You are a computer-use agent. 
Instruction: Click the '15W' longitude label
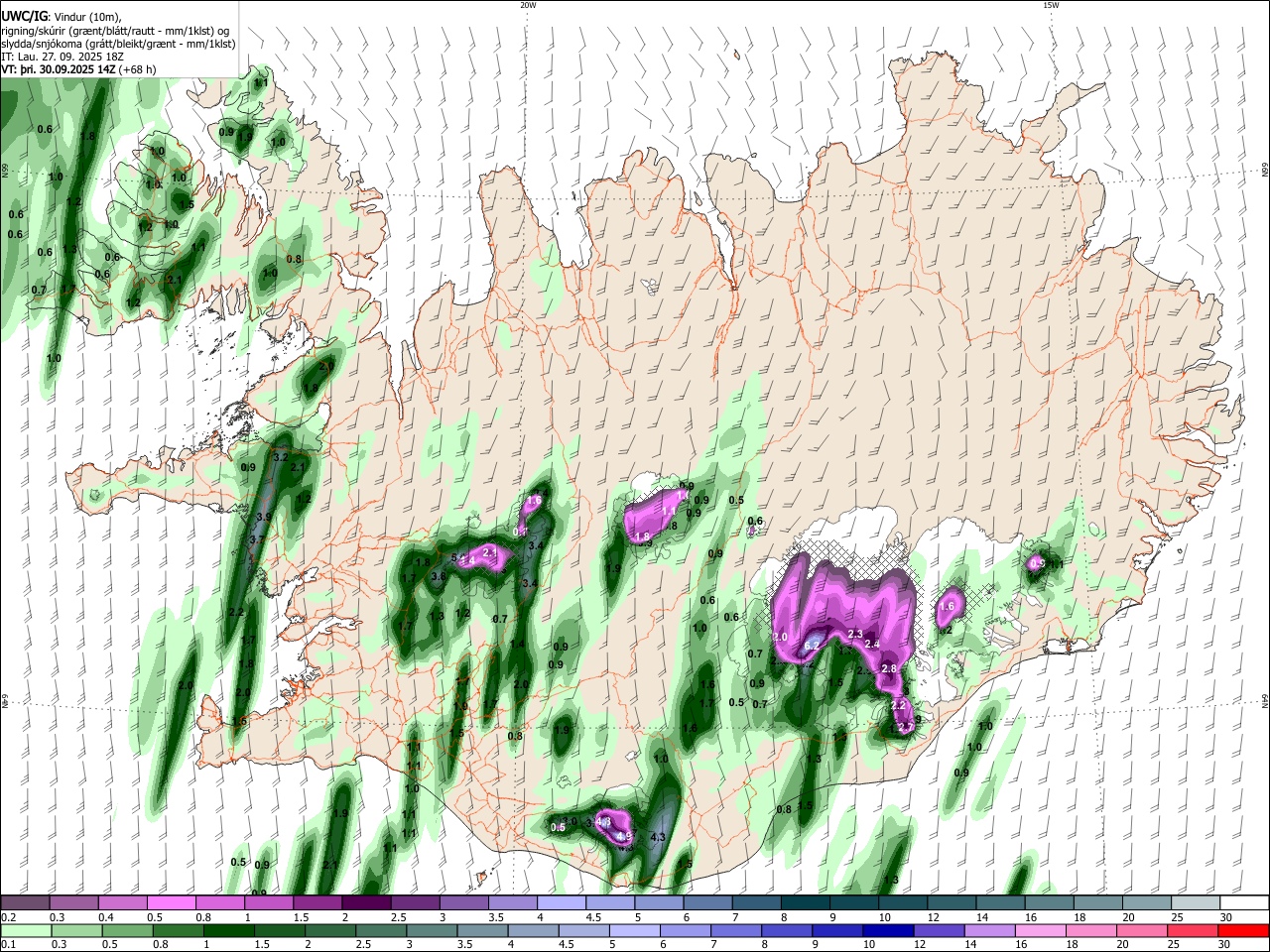click(x=1051, y=5)
